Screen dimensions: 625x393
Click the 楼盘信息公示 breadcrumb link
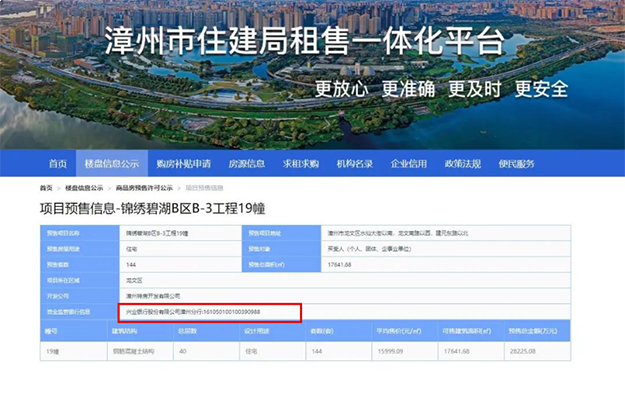[x=84, y=188]
